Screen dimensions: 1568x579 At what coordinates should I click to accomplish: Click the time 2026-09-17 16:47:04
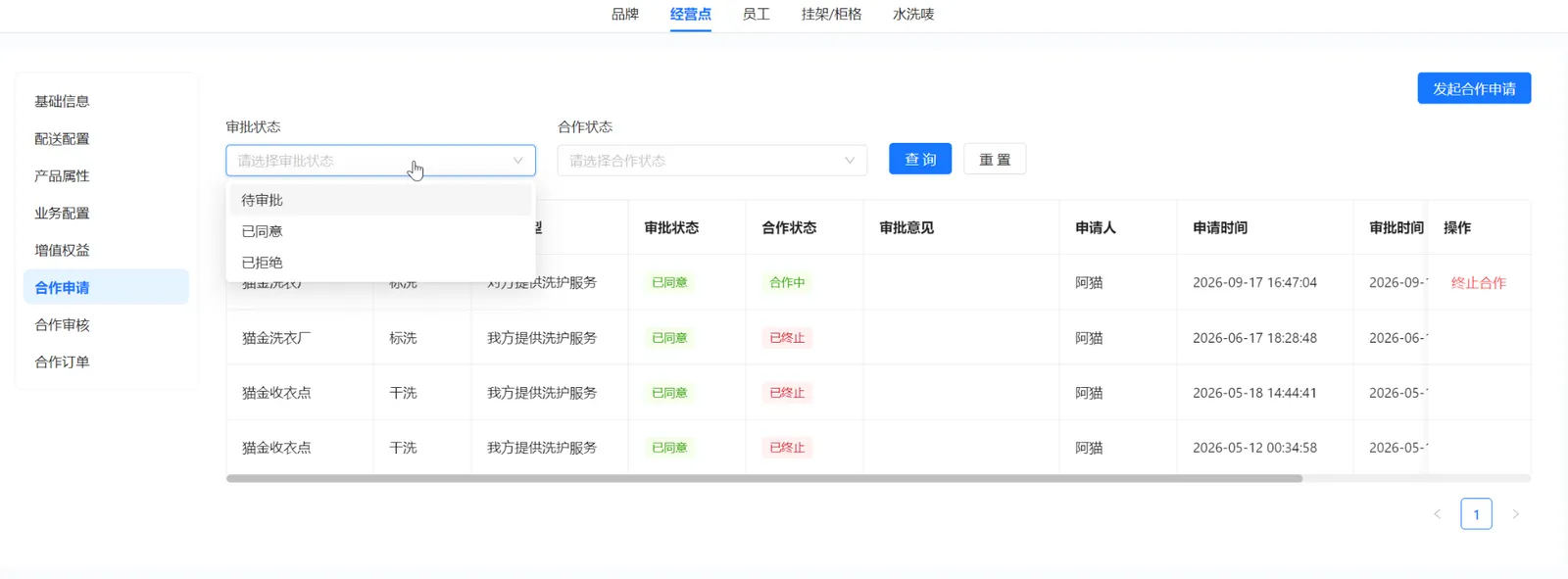coord(1254,282)
